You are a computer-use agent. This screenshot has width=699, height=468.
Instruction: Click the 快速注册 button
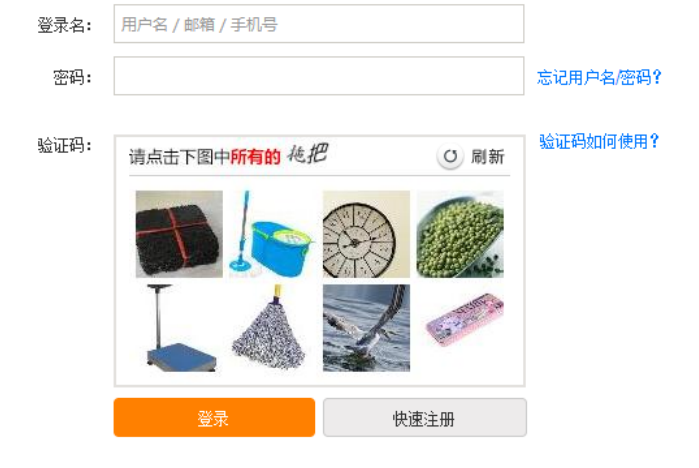click(425, 418)
